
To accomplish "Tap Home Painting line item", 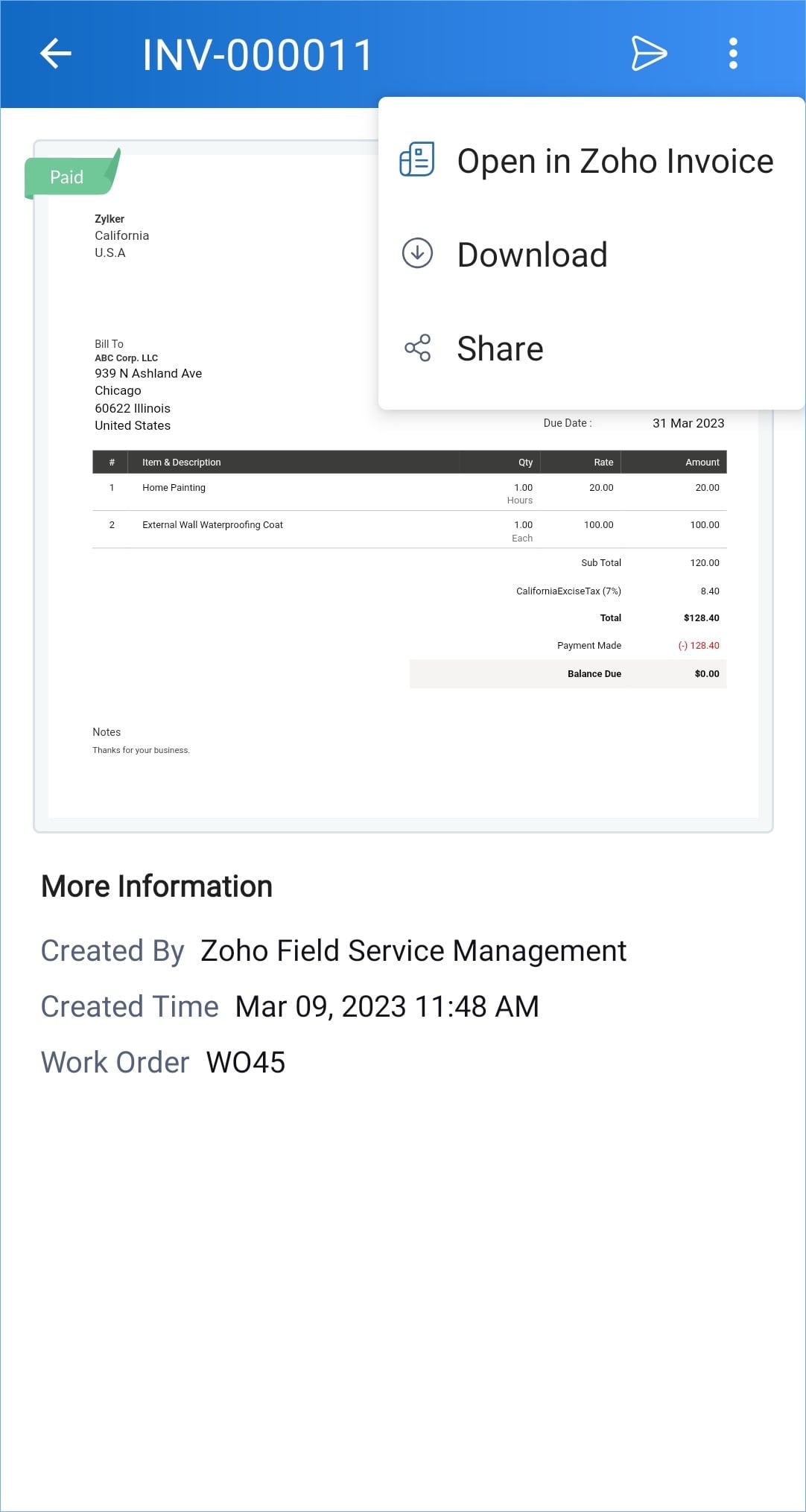I will [174, 488].
